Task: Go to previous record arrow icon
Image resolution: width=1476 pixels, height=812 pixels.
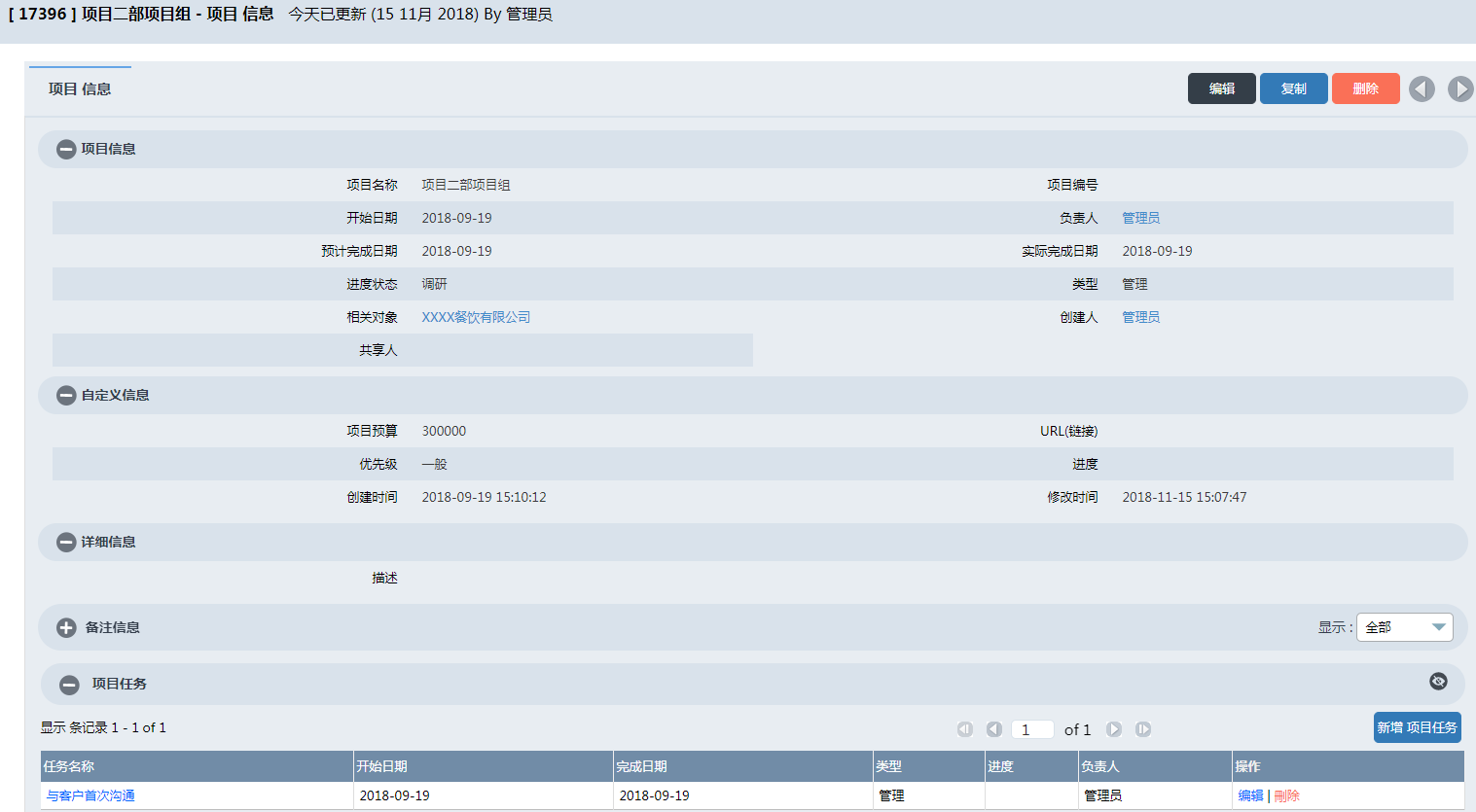Action: [x=1422, y=89]
